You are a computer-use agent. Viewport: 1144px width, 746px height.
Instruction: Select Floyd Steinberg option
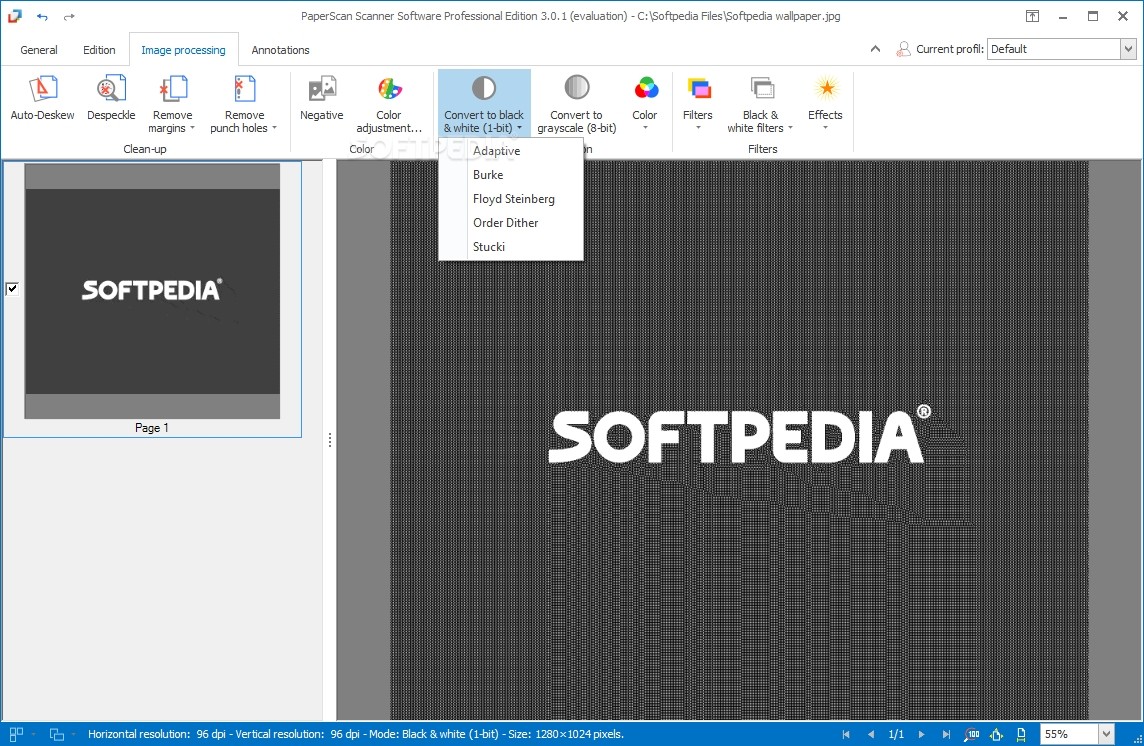point(511,199)
